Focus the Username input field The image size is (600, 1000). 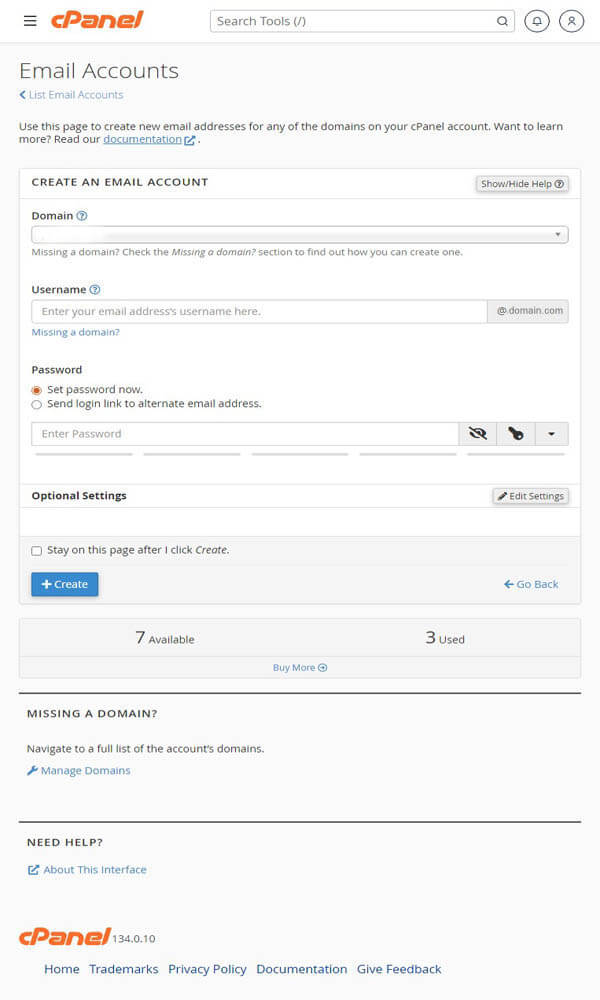pyautogui.click(x=259, y=311)
